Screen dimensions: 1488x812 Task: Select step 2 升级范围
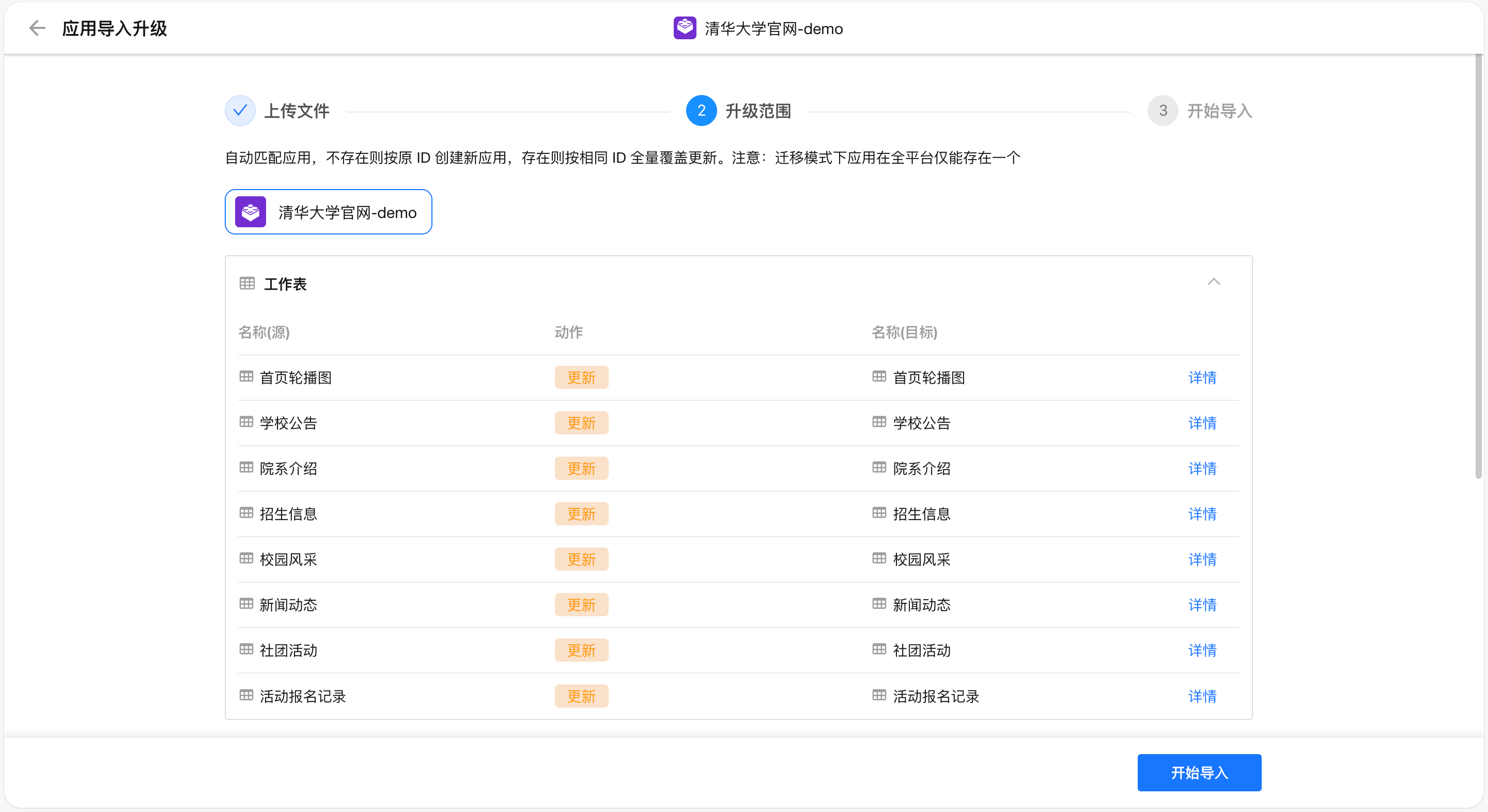(x=701, y=111)
